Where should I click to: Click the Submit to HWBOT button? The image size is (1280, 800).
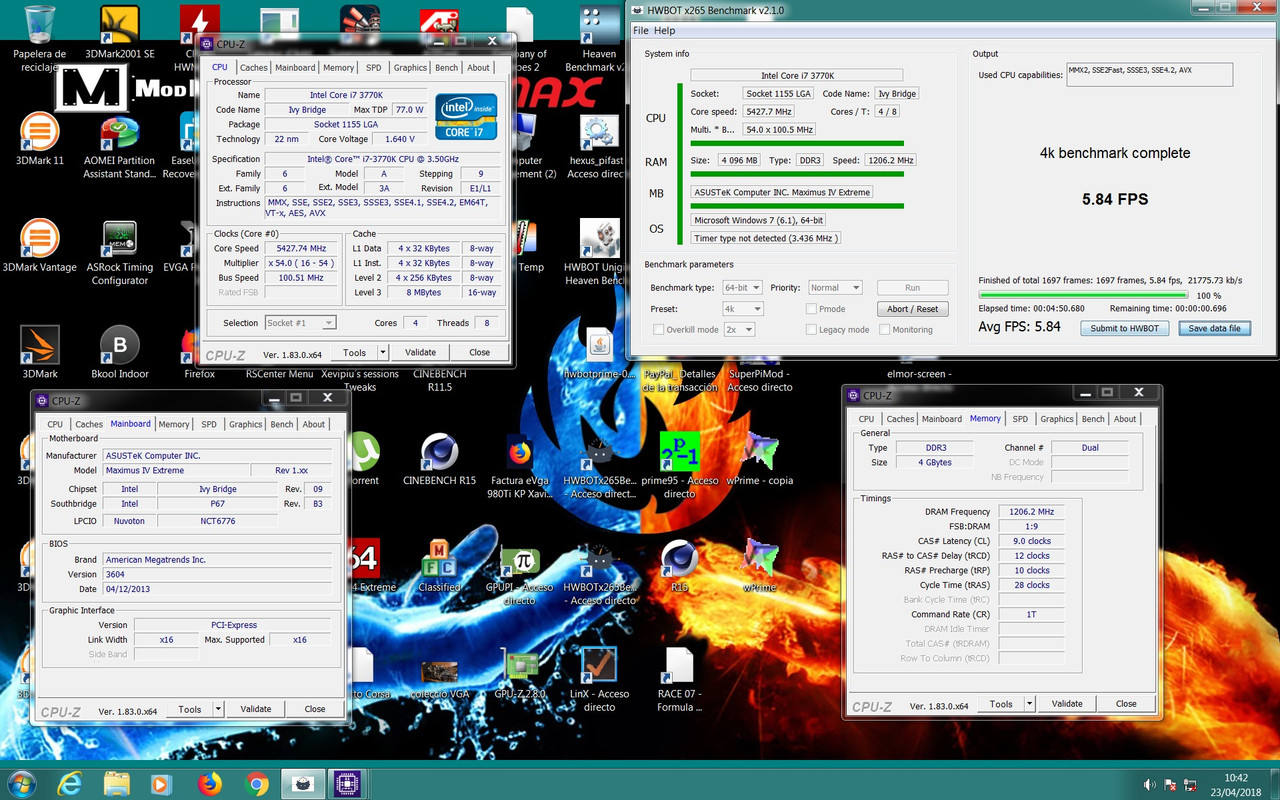(1125, 328)
